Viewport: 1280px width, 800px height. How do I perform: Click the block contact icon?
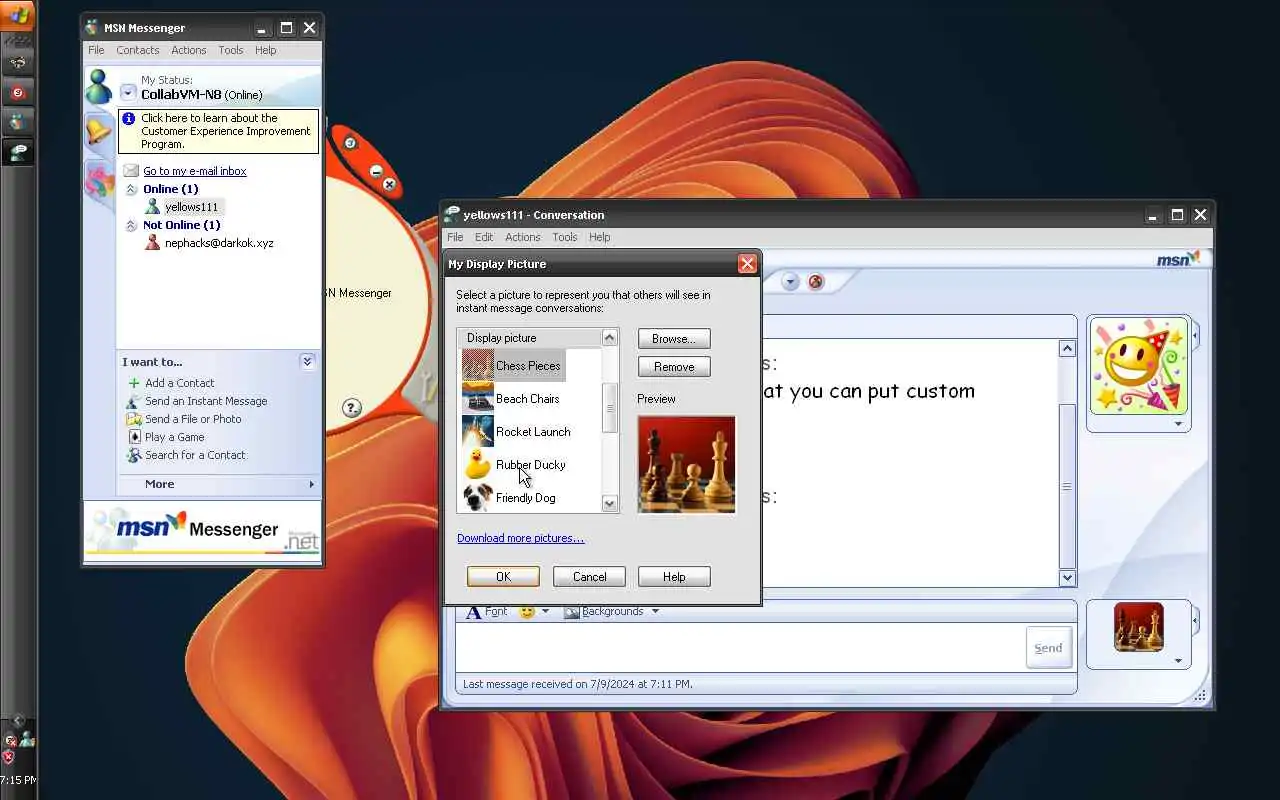[x=816, y=282]
